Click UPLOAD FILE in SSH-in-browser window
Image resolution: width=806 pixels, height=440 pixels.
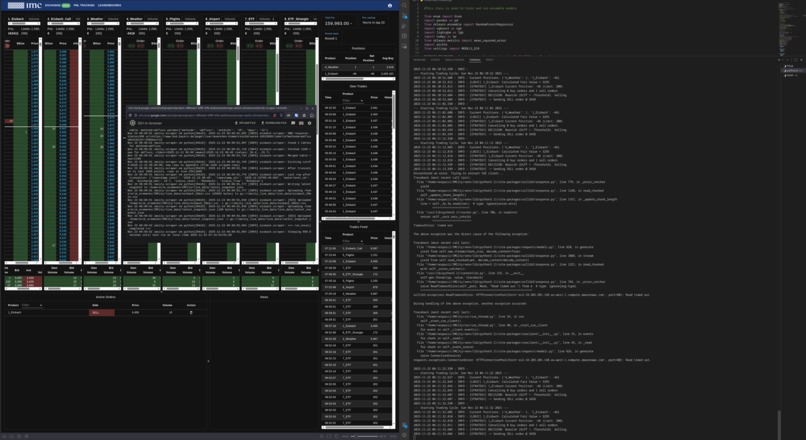click(245, 123)
